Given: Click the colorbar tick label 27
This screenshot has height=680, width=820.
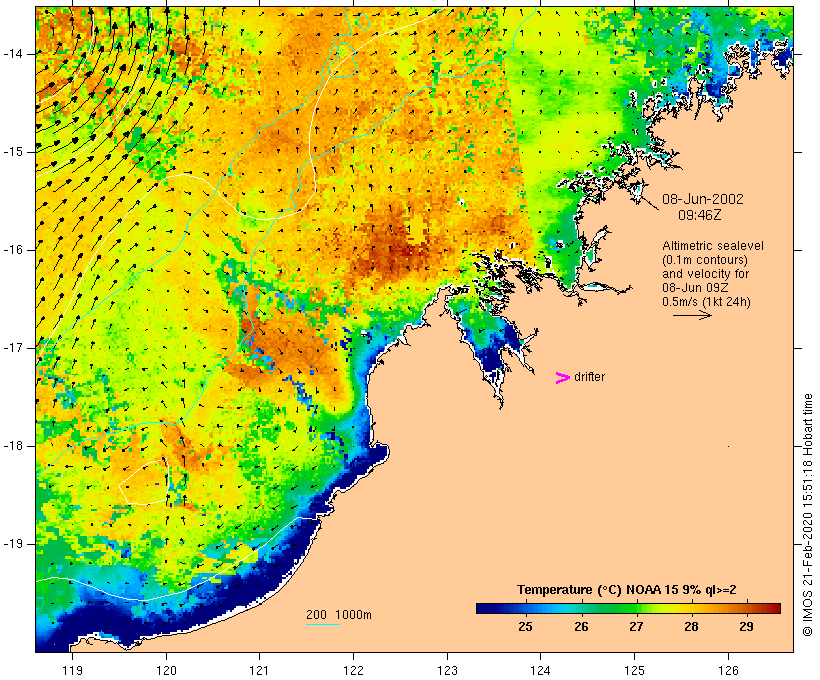Looking at the screenshot, I should tap(636, 626).
